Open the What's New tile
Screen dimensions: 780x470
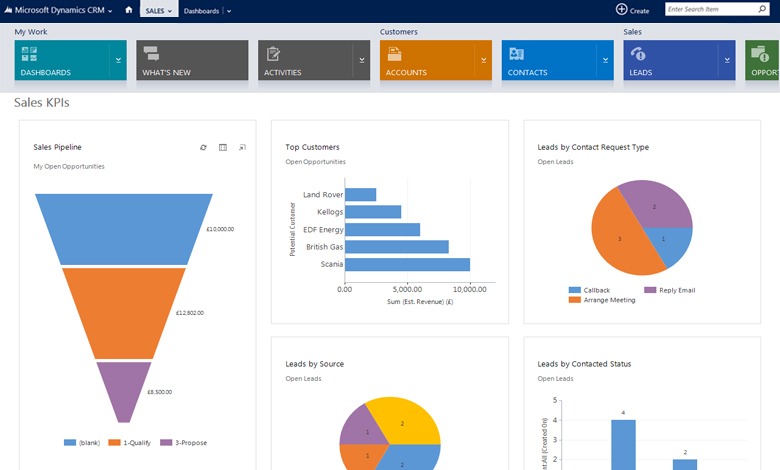click(x=191, y=60)
